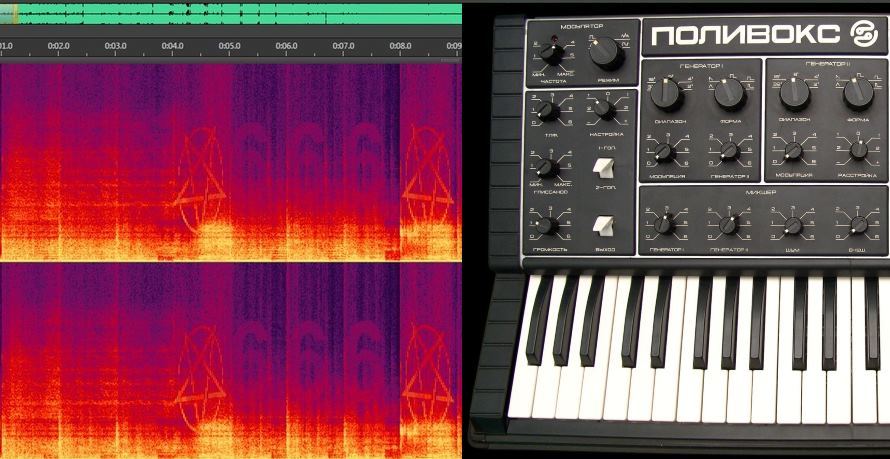This screenshot has height=459, width=890.
Task: Click the Модулятор Режим waveform selector knob
Action: point(607,53)
